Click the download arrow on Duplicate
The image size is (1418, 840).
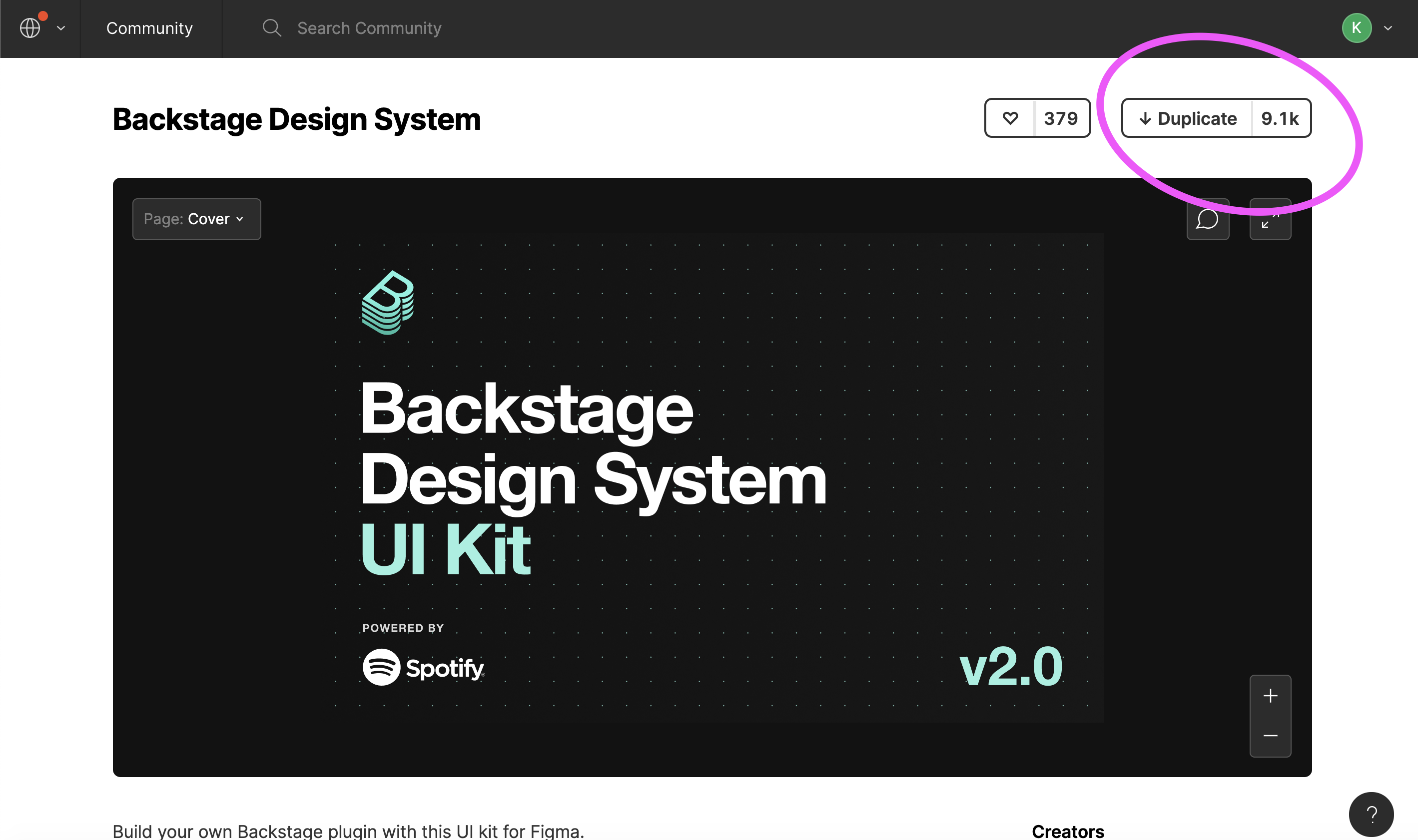(x=1145, y=118)
